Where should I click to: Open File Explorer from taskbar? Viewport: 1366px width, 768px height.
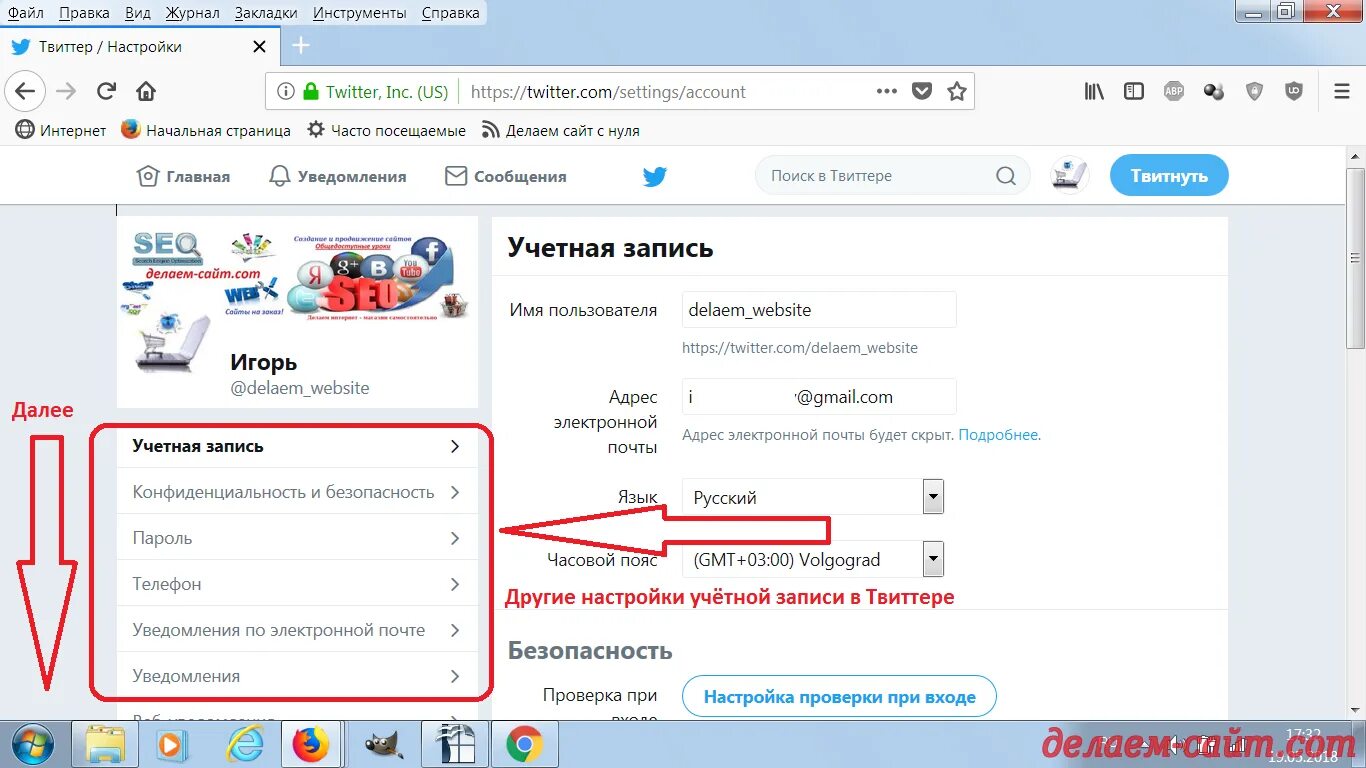click(x=105, y=744)
